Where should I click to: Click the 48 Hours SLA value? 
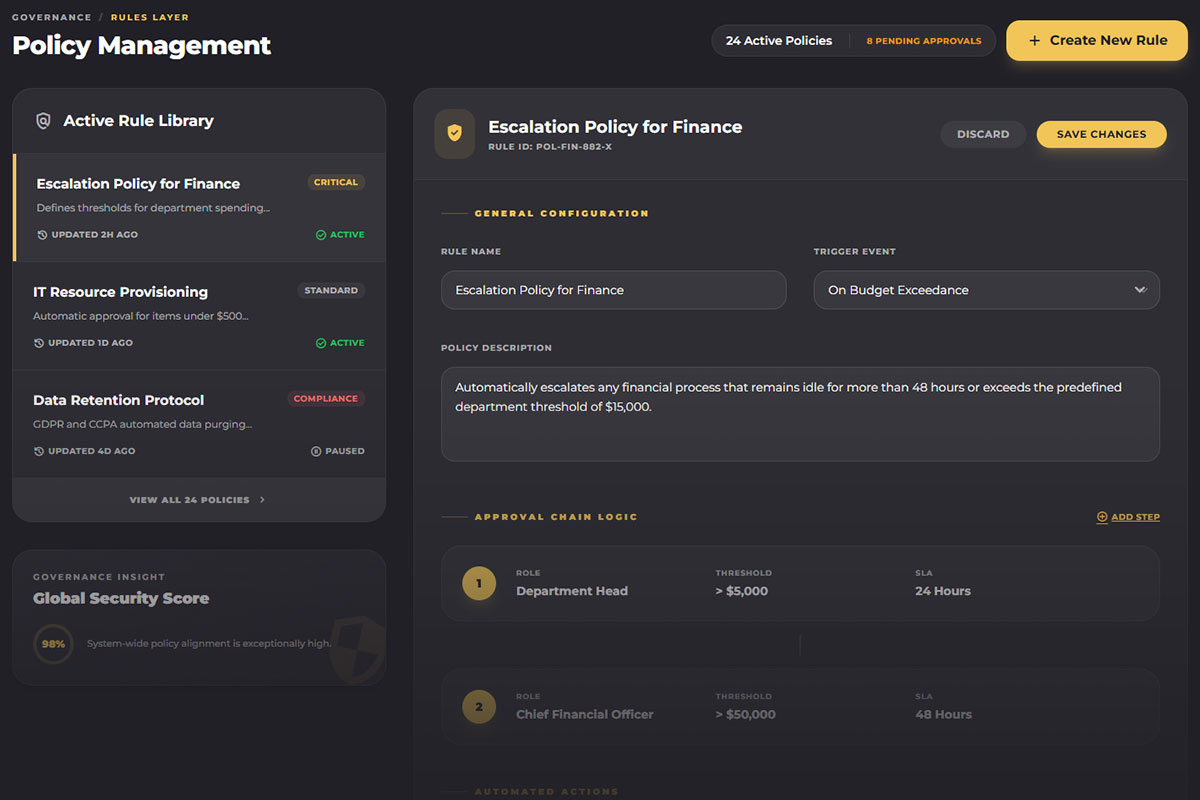click(x=944, y=715)
